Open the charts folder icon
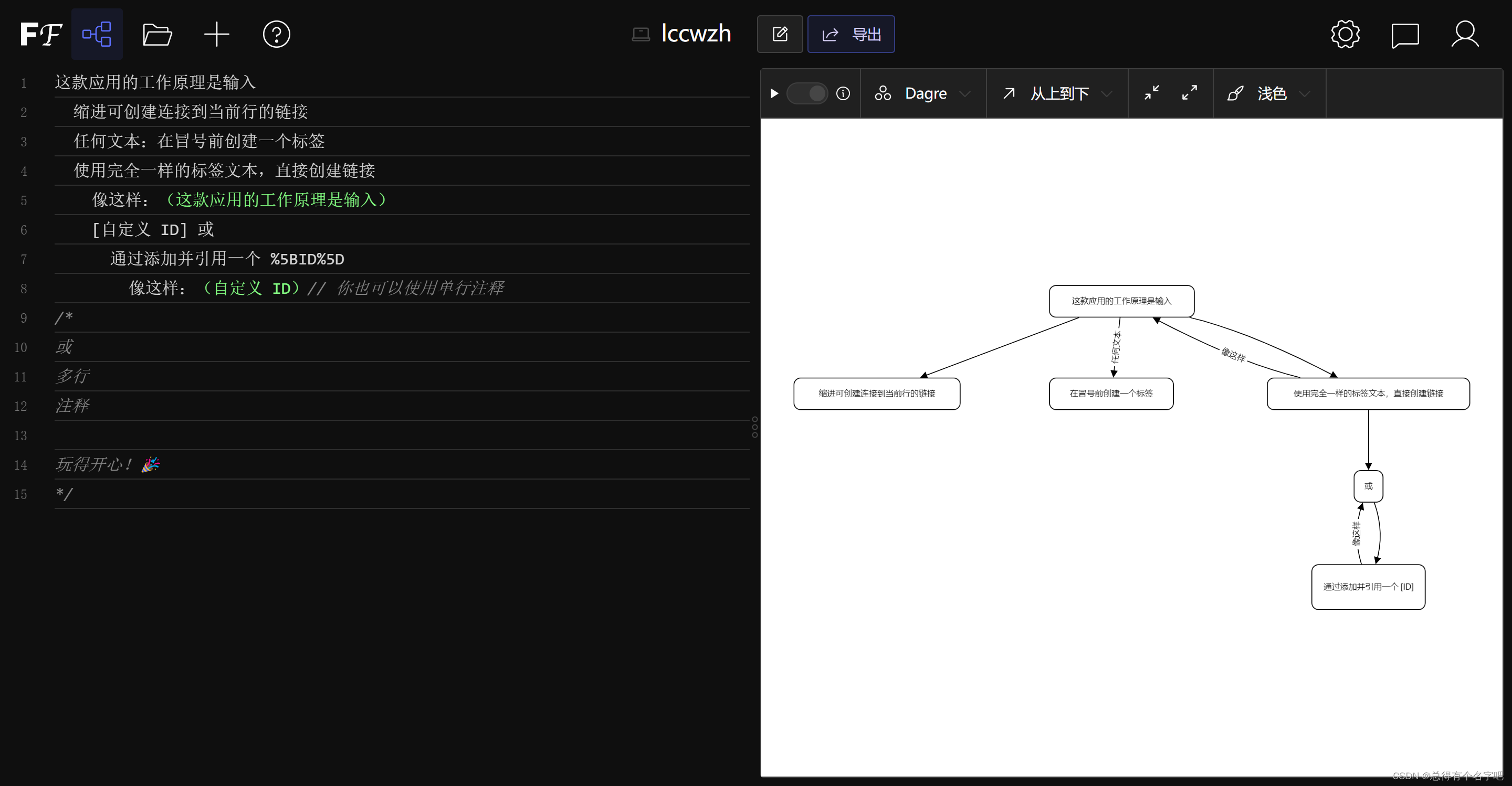 click(x=157, y=34)
